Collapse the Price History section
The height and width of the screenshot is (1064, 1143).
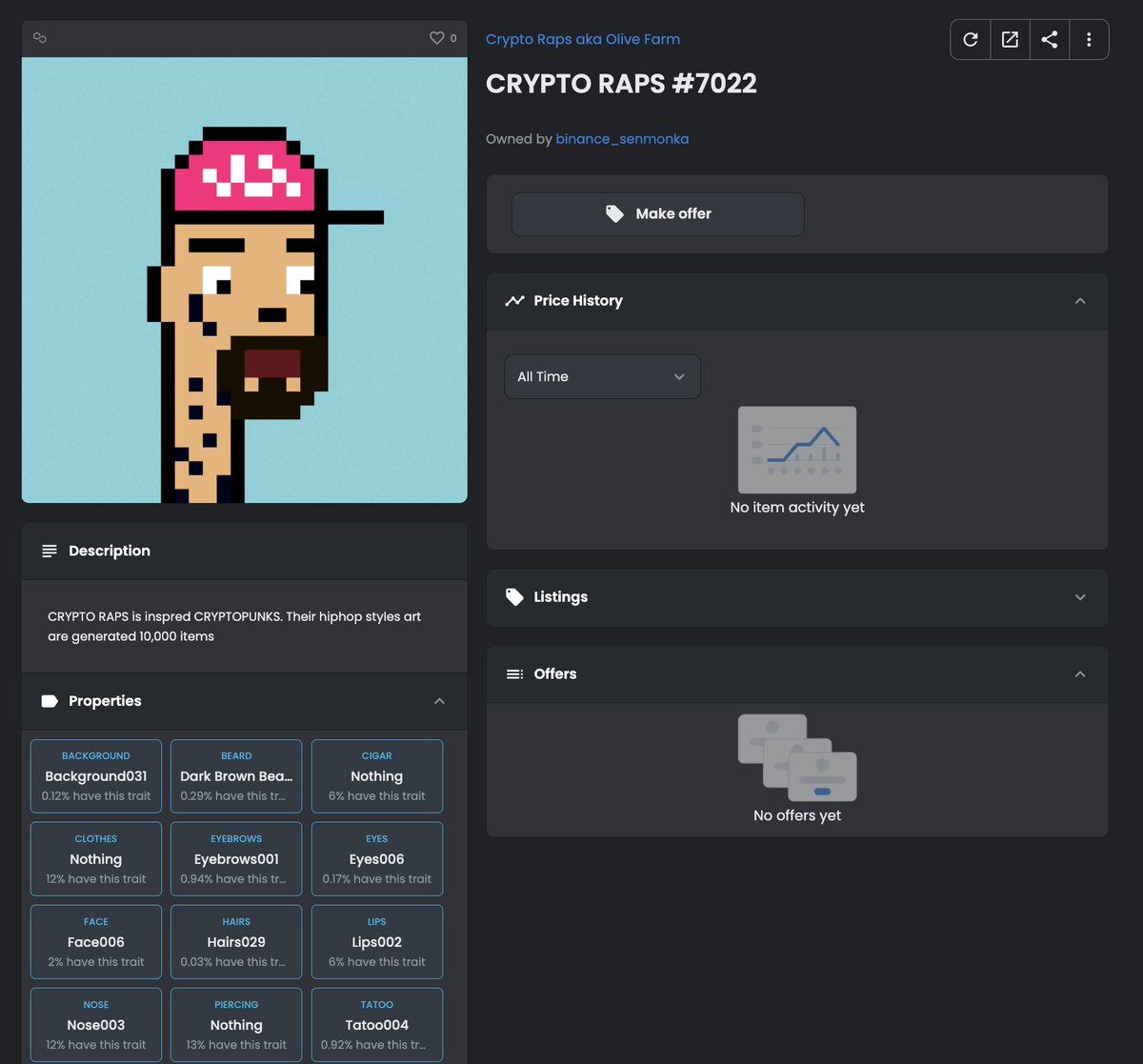(x=1080, y=301)
